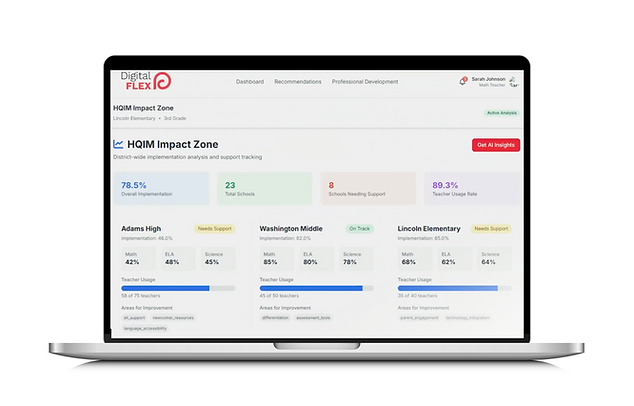Click the assessment_tools tag

tap(313, 318)
